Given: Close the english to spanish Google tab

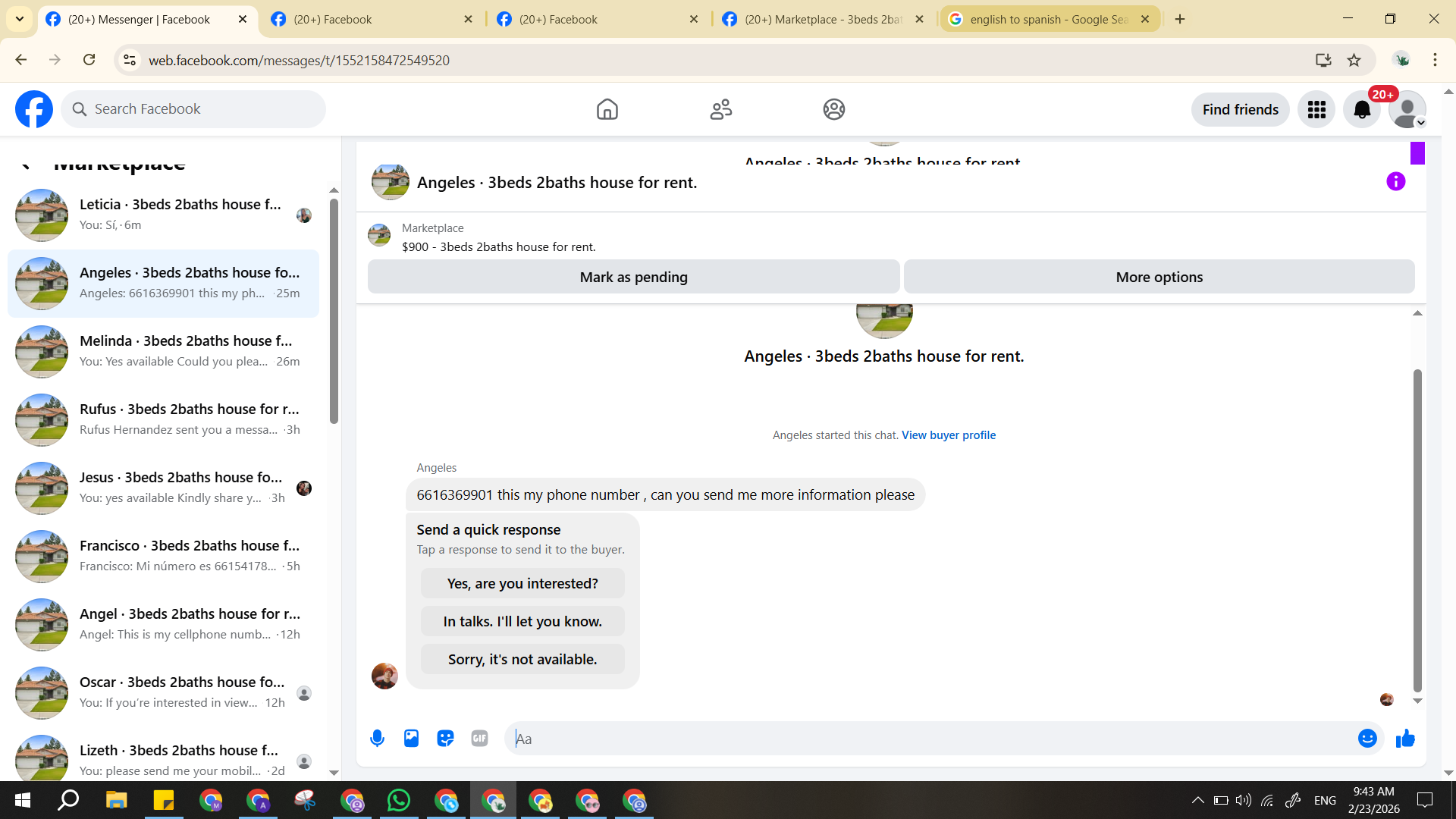Looking at the screenshot, I should click(1145, 20).
